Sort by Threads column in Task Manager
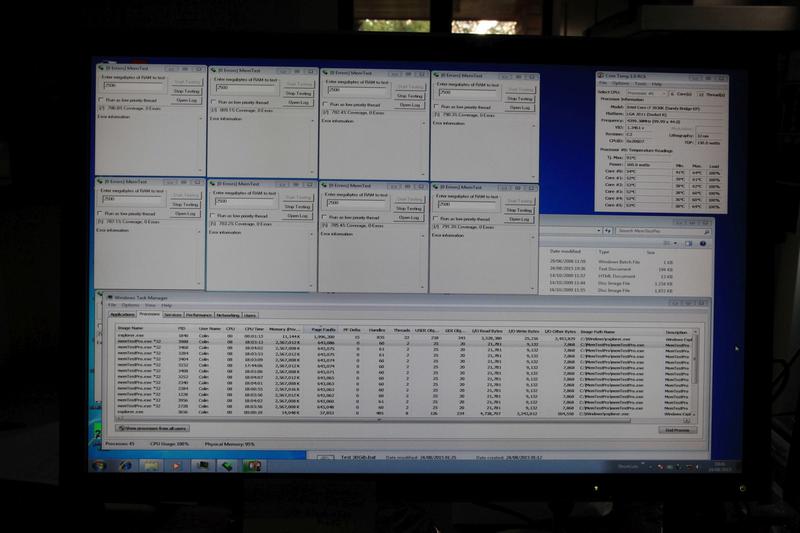This screenshot has width=800, height=533. click(x=402, y=331)
